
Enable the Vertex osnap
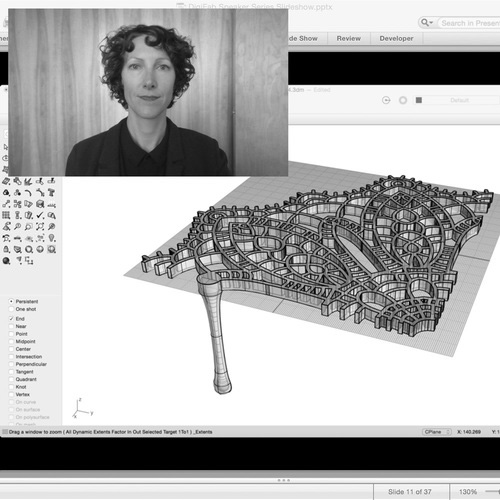[x=11, y=394]
